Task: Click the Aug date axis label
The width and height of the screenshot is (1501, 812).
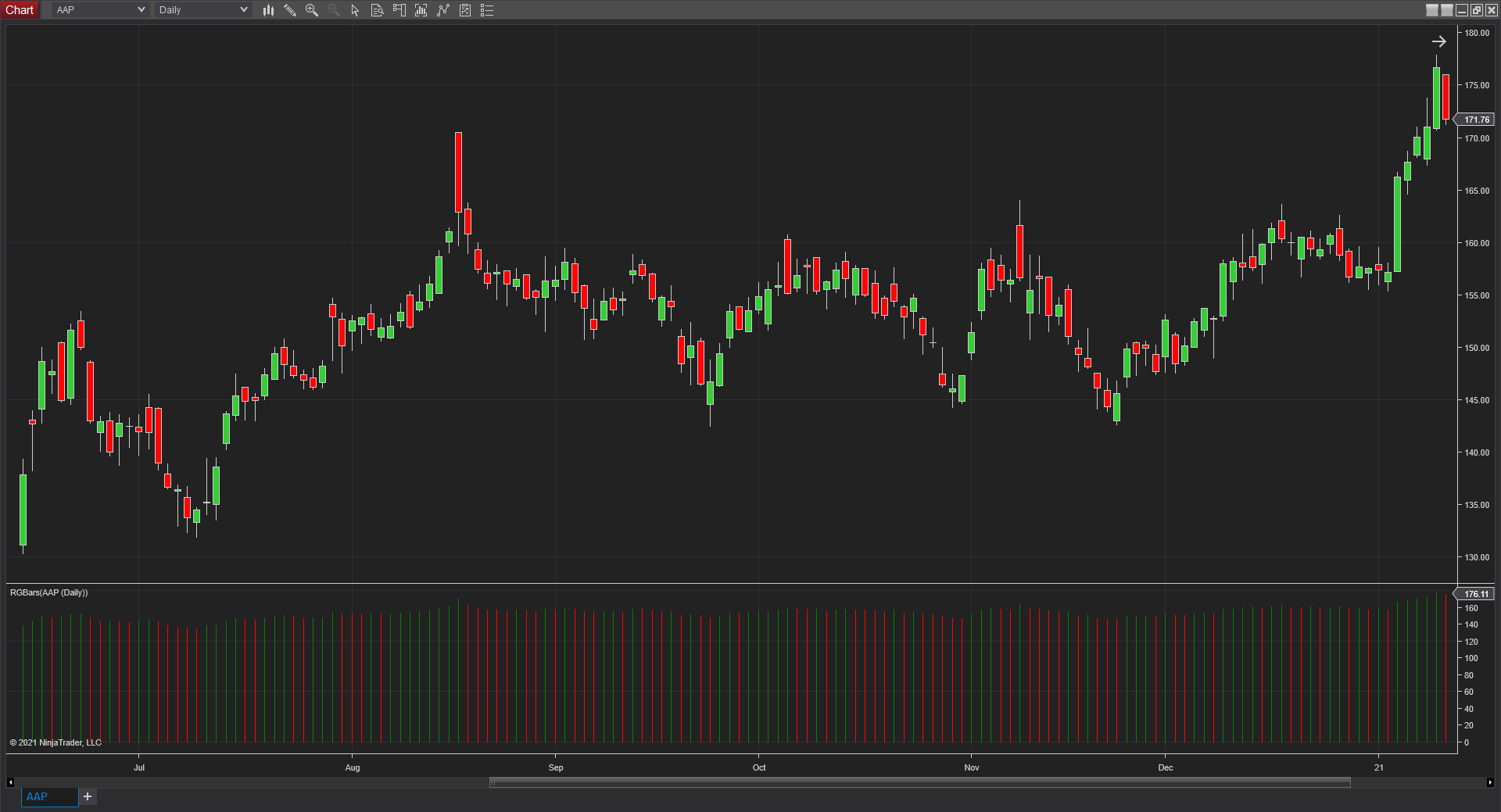Action: tap(353, 767)
